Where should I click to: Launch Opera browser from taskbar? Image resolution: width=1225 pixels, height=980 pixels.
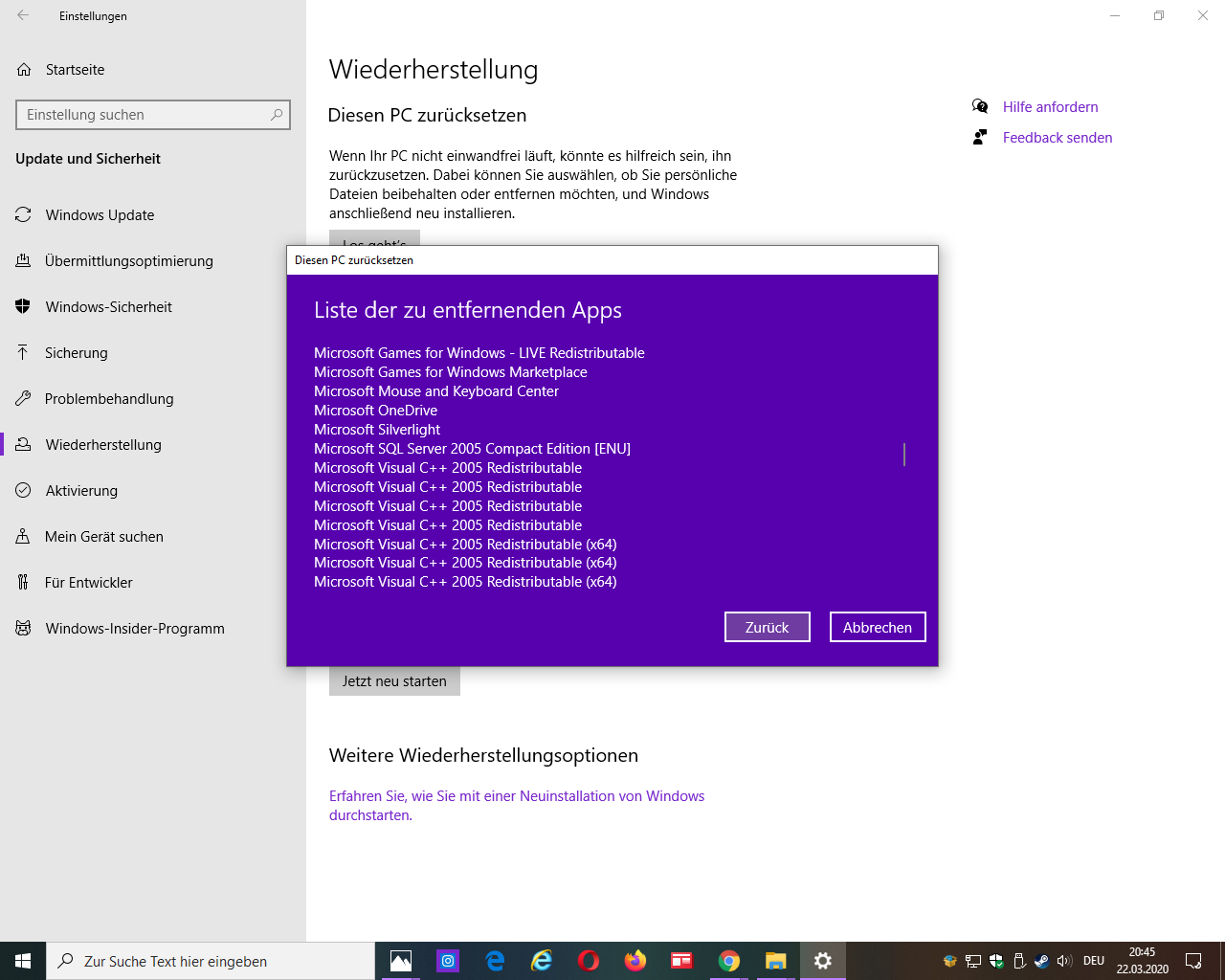point(589,961)
